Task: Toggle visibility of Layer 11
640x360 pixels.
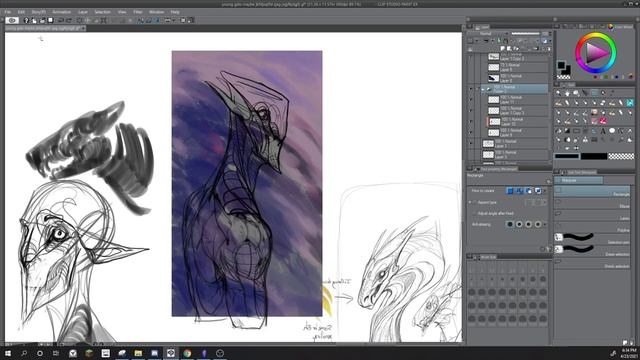Action: 471,100
